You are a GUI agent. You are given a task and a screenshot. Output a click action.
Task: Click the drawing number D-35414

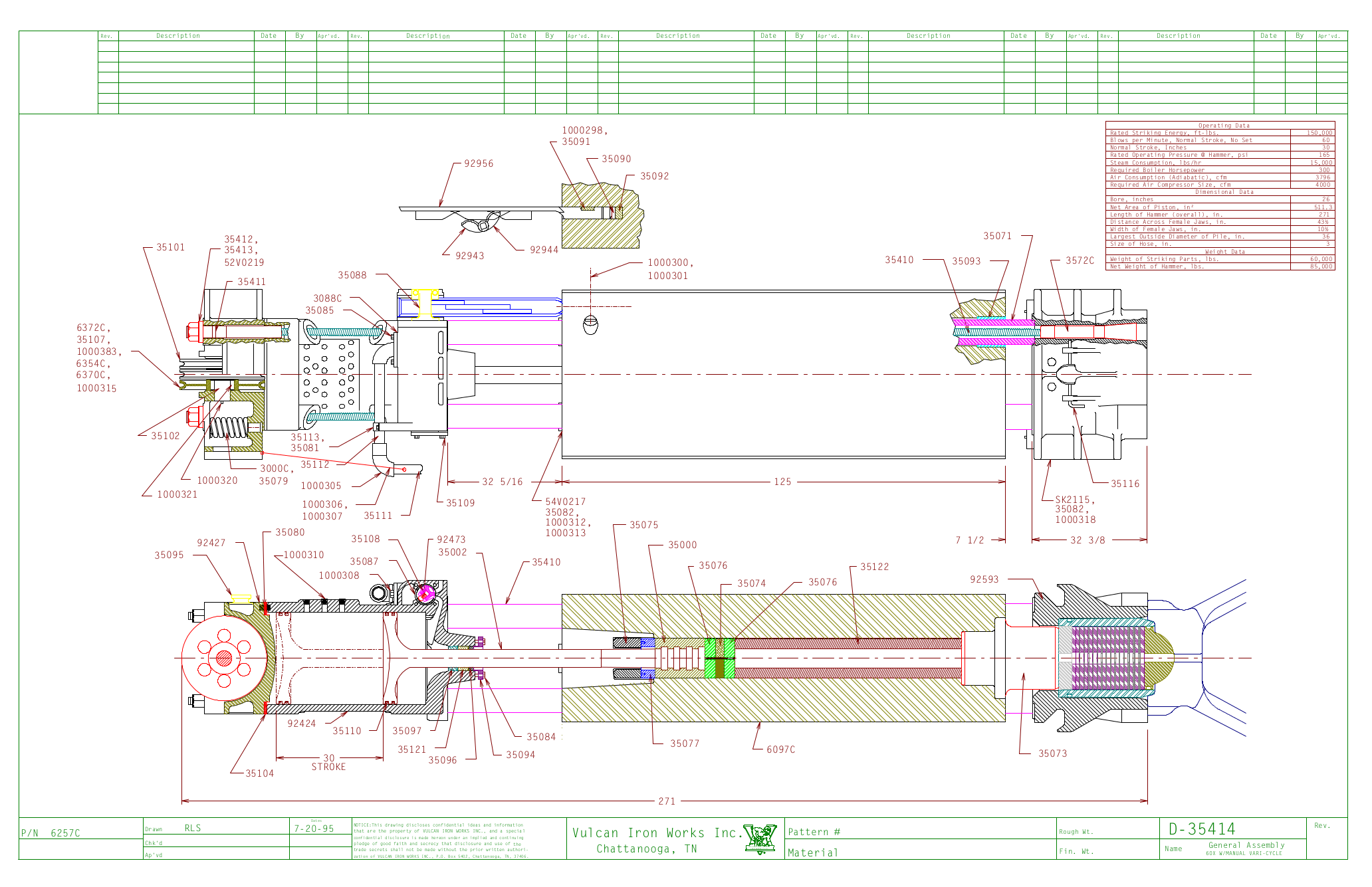click(x=1201, y=829)
